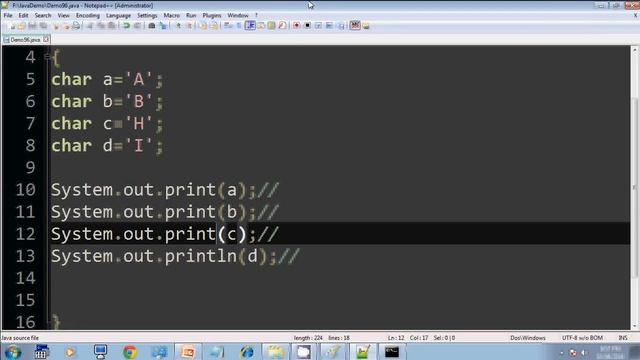Open the Edit menu

click(23, 15)
